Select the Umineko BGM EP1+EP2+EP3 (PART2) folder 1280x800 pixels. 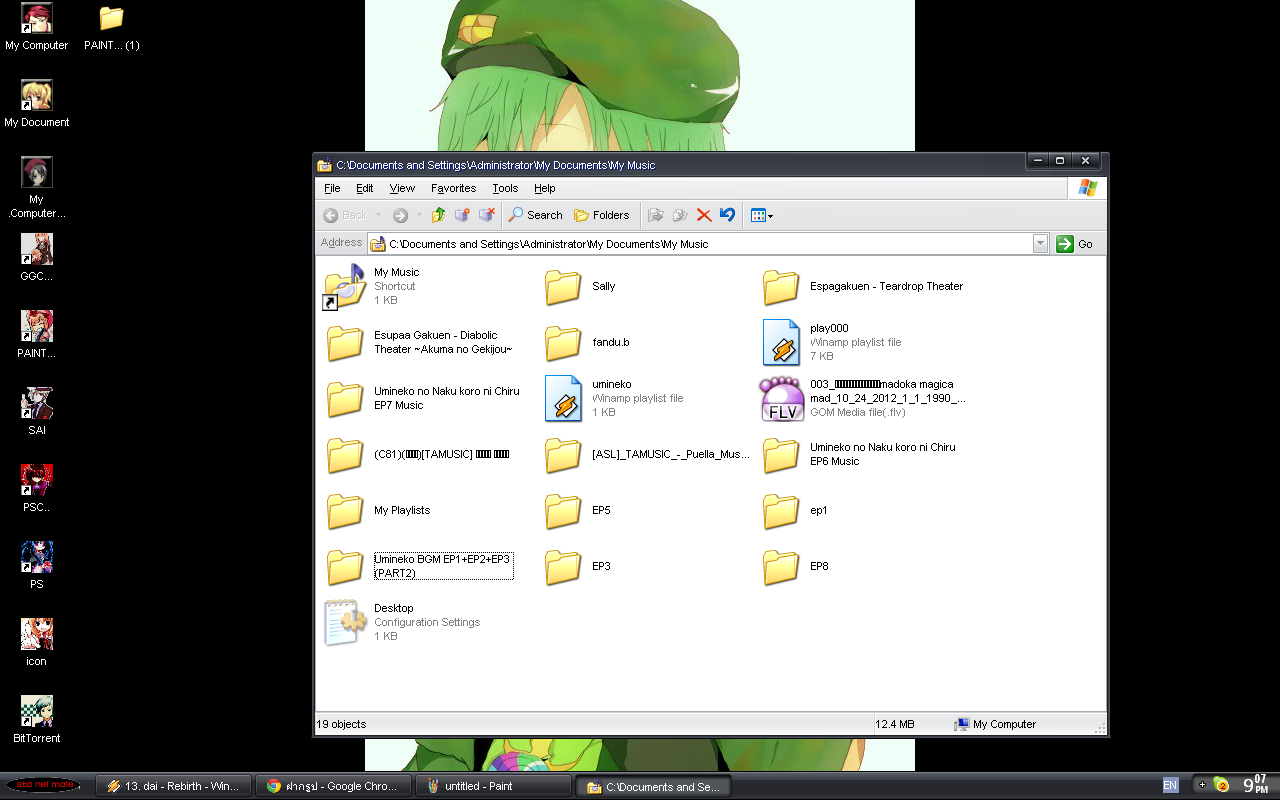tap(345, 567)
